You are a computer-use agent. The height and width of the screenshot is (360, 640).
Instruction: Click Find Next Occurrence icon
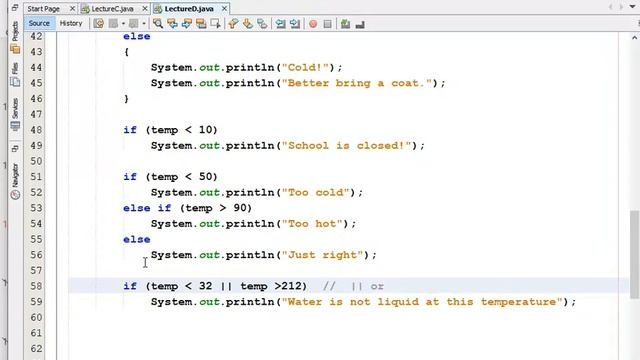point(187,24)
